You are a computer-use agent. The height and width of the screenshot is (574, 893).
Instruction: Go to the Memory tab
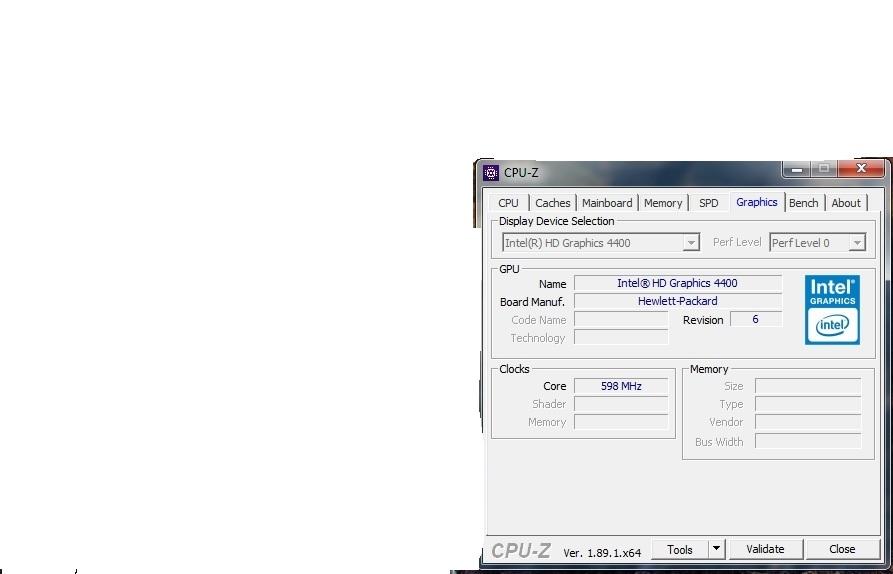(x=663, y=203)
